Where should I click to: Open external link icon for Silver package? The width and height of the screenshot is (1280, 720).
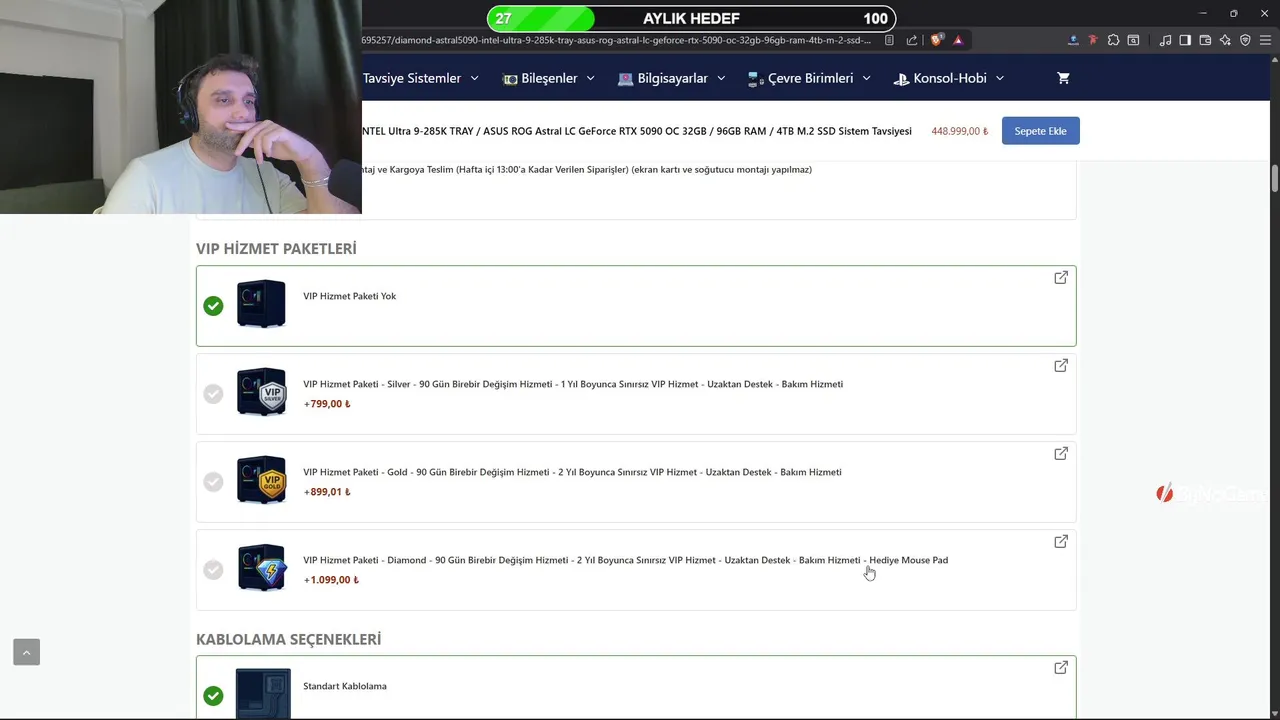click(x=1061, y=365)
